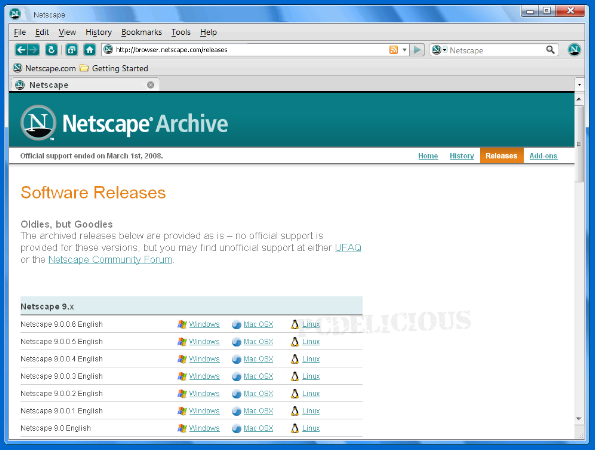The width and height of the screenshot is (595, 450).
Task: Click the title bar Netscape icon
Action: (x=15, y=14)
